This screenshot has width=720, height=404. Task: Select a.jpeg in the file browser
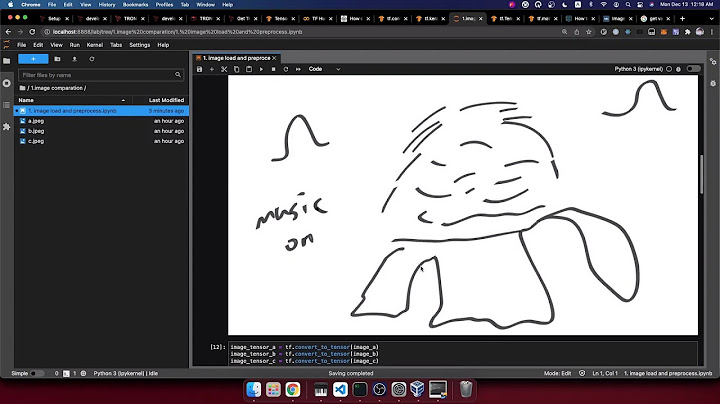tap(101, 121)
